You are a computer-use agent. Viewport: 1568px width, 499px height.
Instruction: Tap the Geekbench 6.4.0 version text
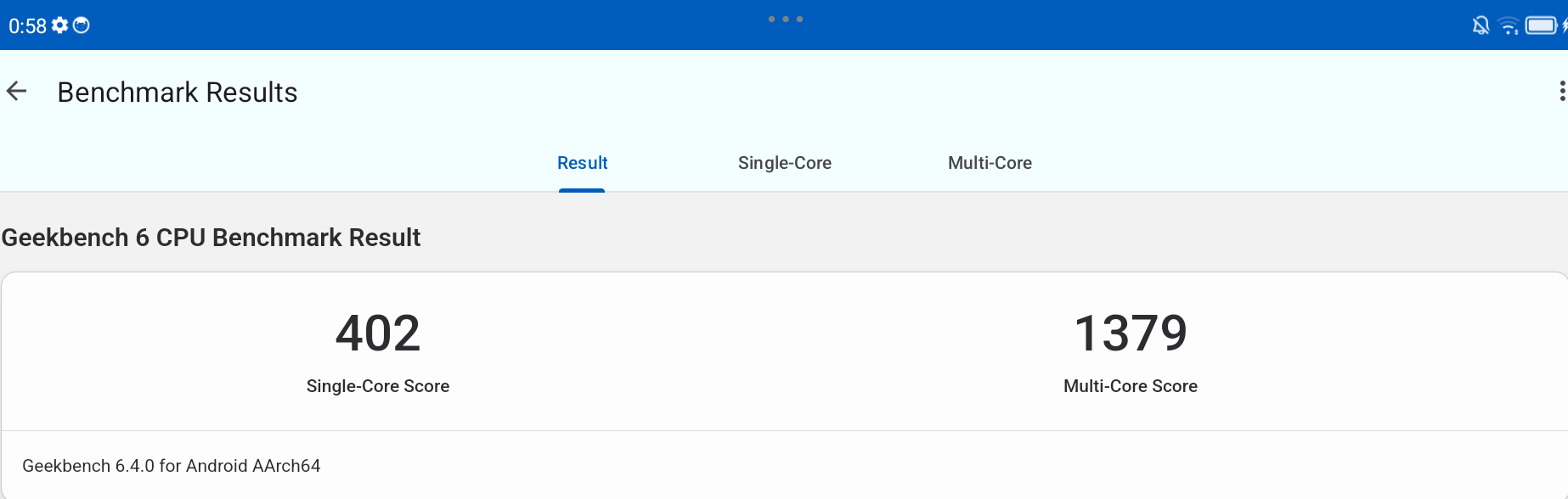171,466
